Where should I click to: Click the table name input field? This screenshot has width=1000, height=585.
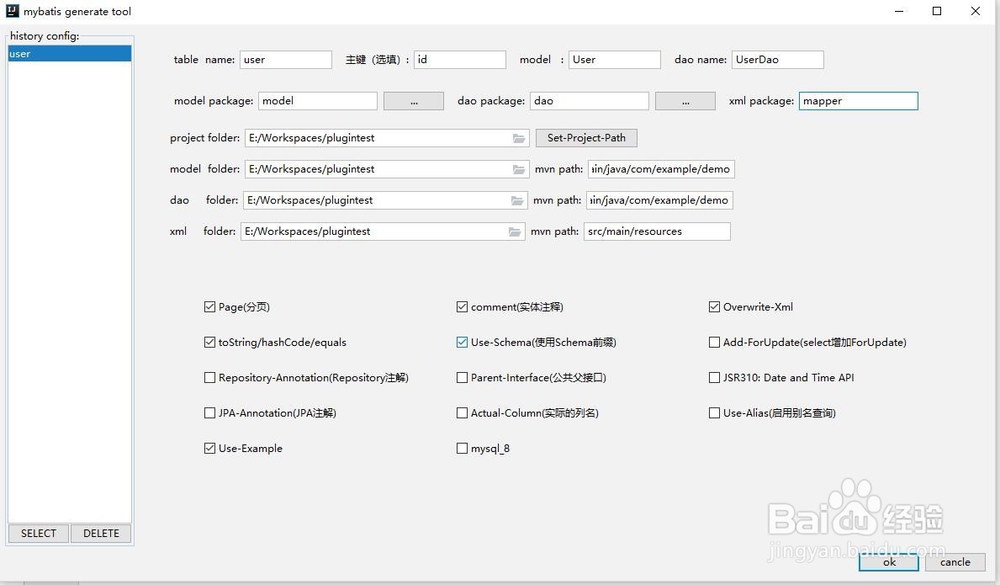click(286, 59)
